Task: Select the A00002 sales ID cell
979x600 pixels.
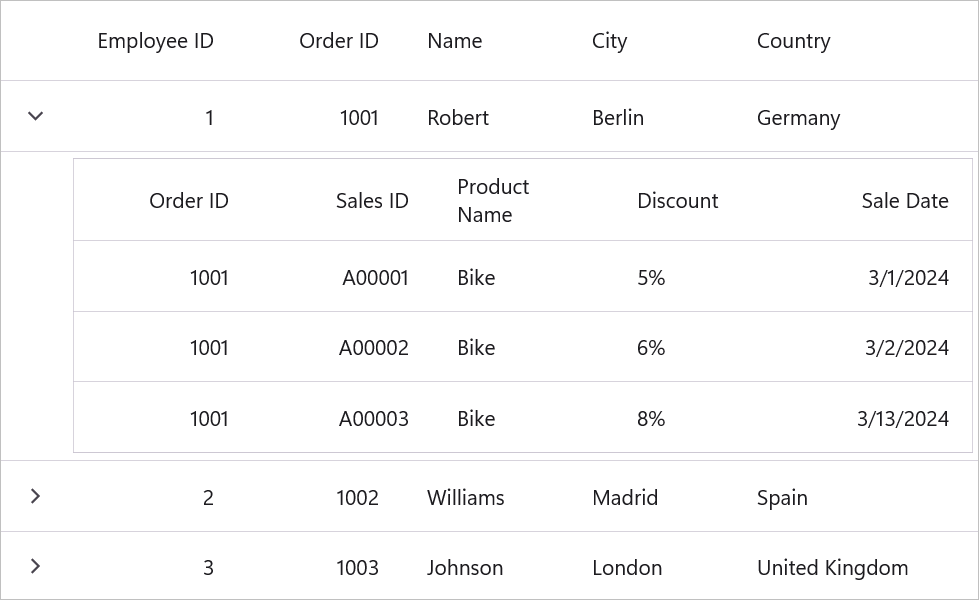Action: click(373, 348)
